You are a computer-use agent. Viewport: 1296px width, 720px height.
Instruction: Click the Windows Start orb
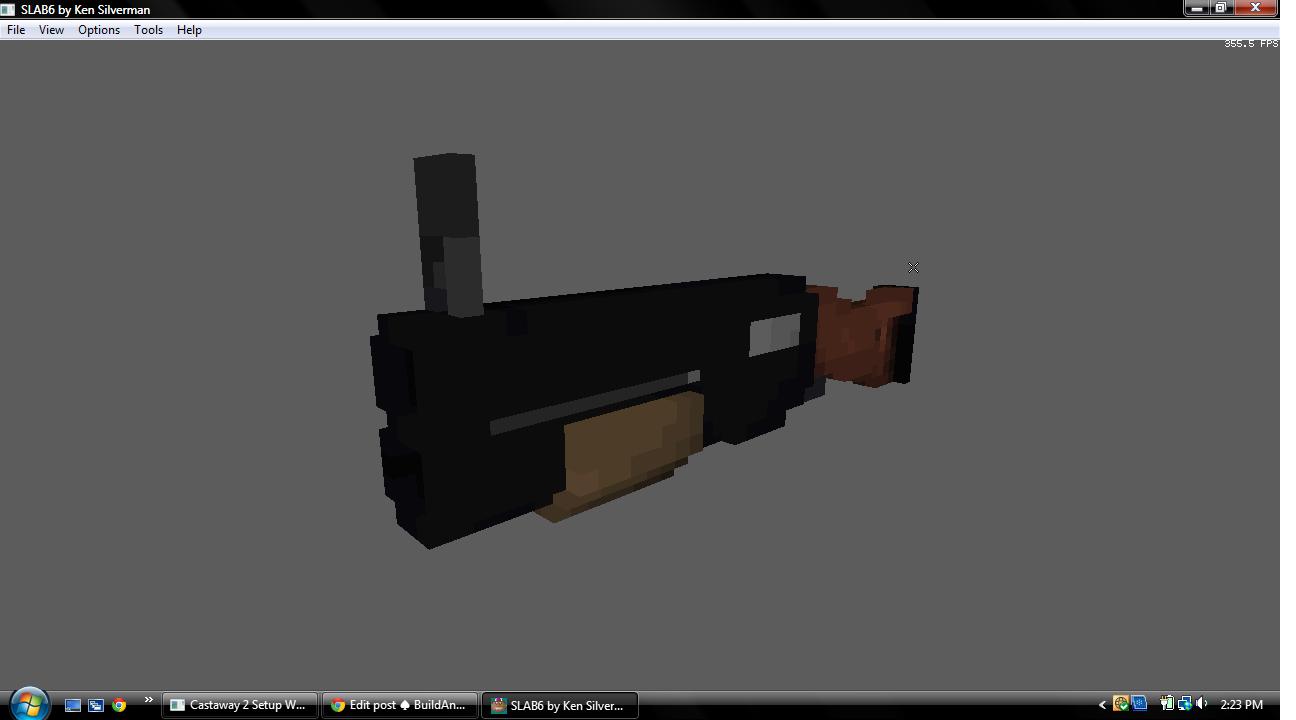coord(29,704)
